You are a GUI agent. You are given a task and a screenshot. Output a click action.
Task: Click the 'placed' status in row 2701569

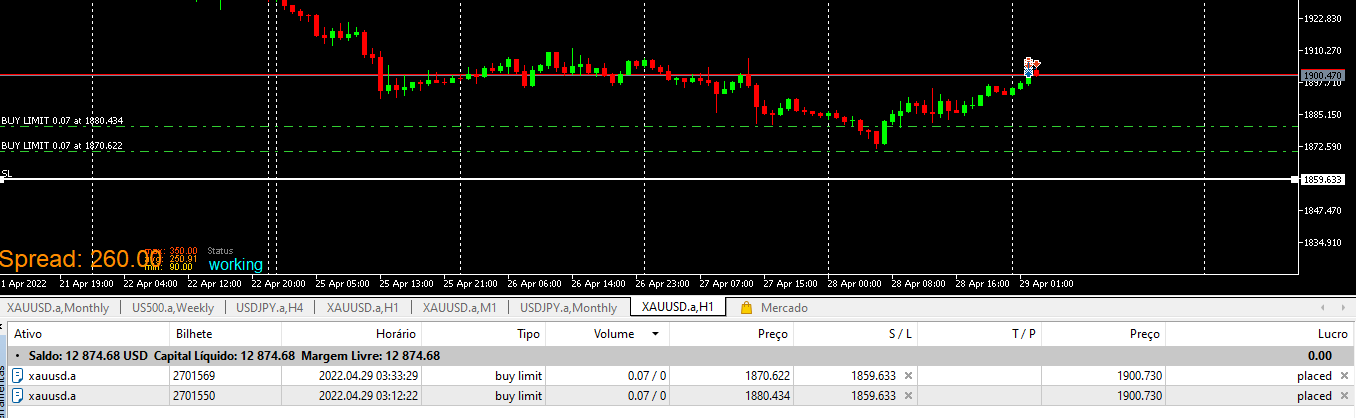[x=1315, y=376]
